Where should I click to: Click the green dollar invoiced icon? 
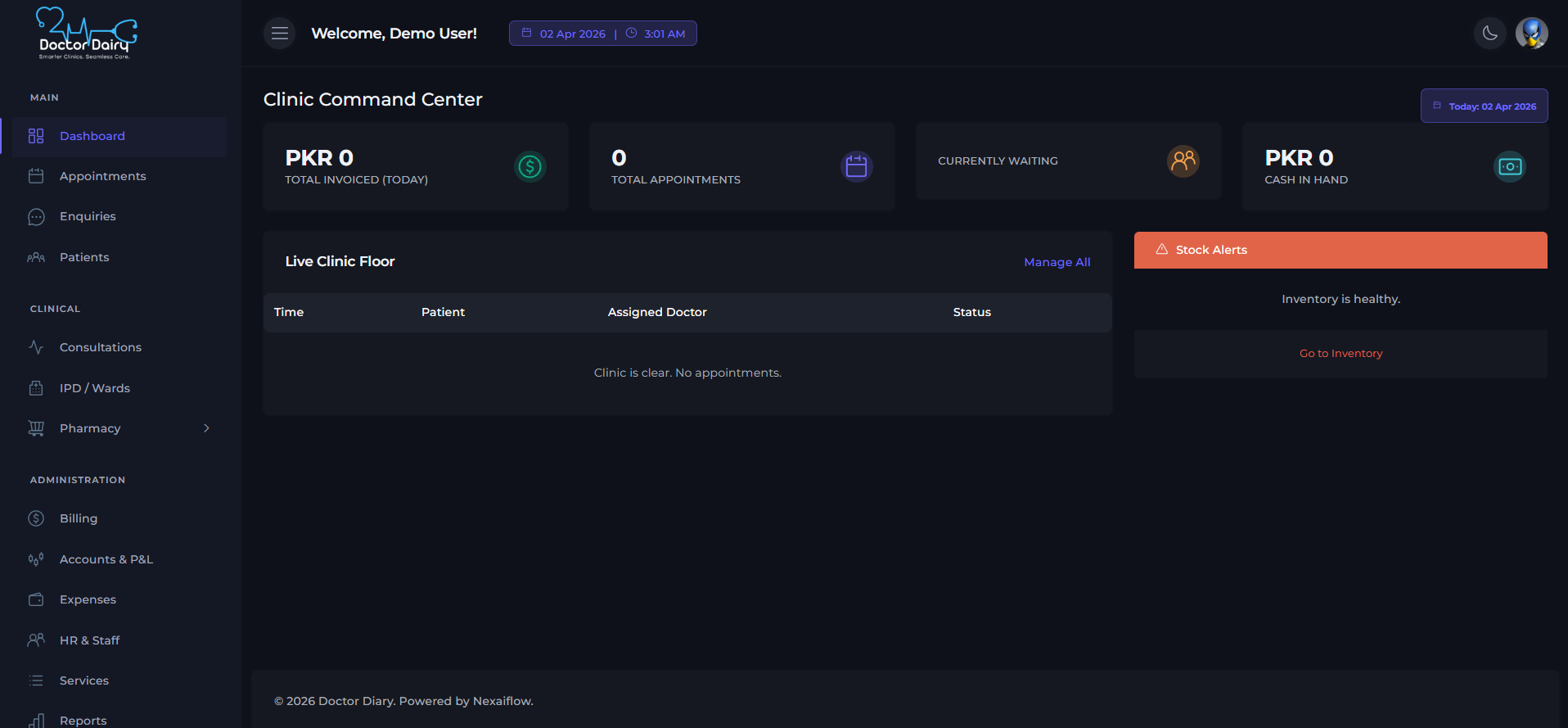point(529,167)
